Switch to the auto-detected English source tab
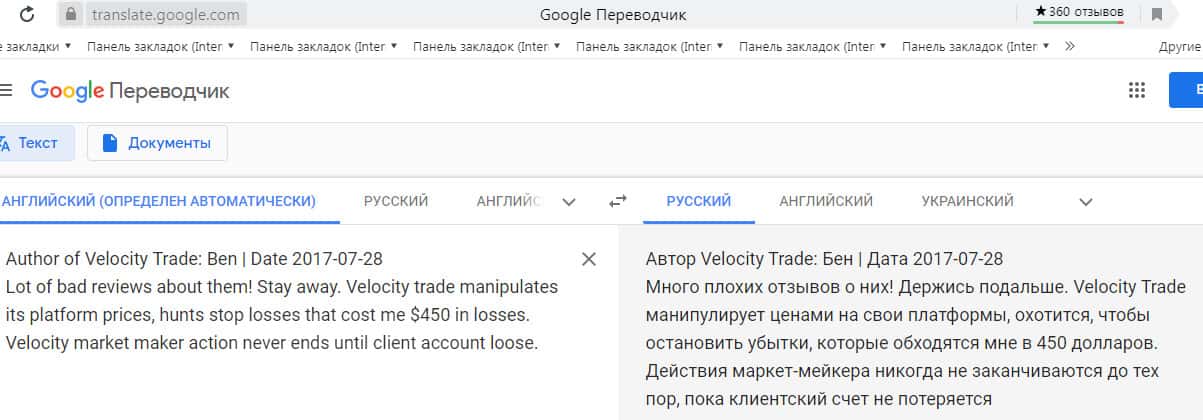 pyautogui.click(x=160, y=201)
